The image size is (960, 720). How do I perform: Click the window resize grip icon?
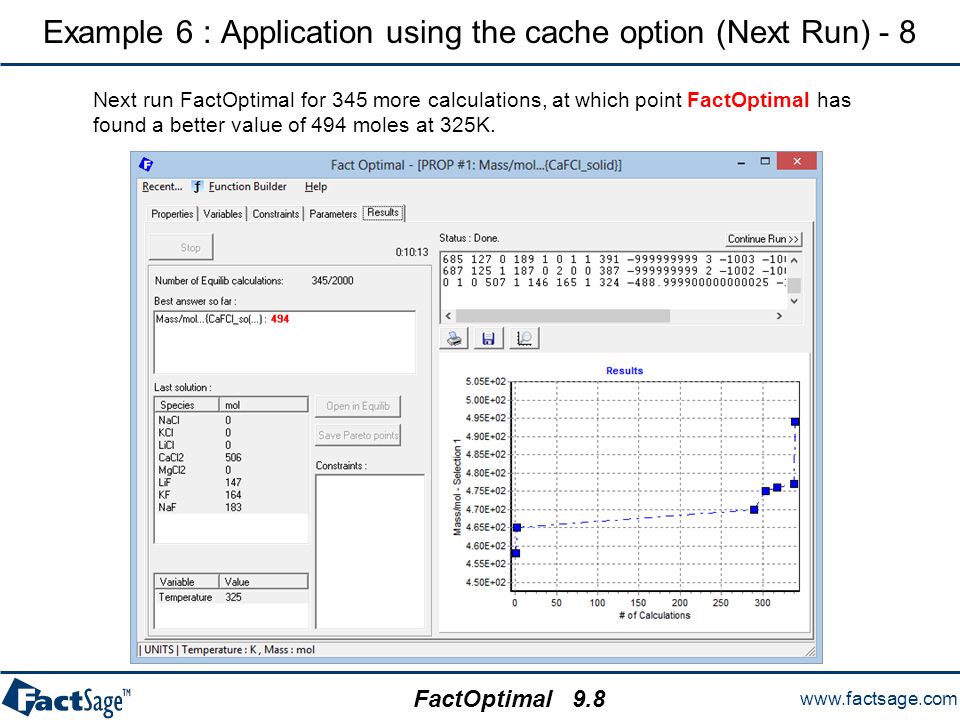[810, 651]
